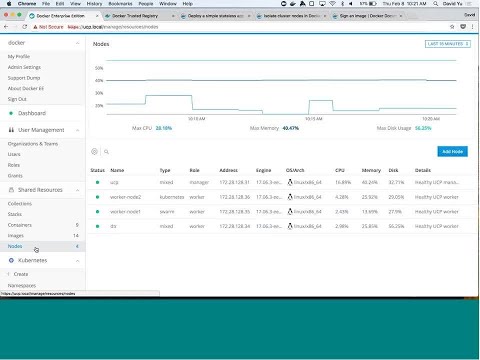This screenshot has height=360, width=480.
Task: Open the ucp node row name
Action: (114, 182)
